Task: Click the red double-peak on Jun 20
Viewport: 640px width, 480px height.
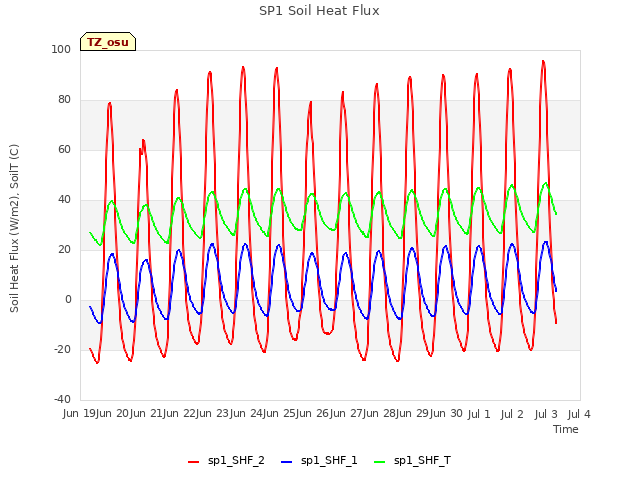Action: (142, 146)
